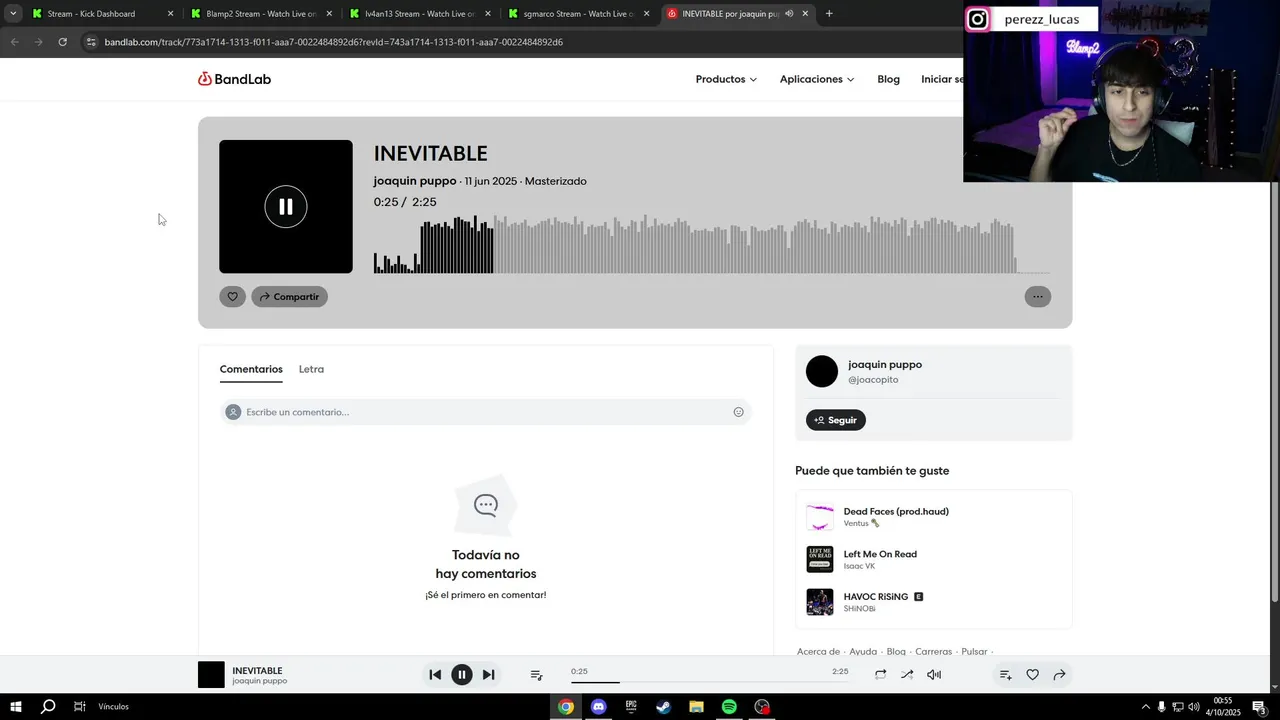Pause playback in the bottom player bar

pos(461,675)
